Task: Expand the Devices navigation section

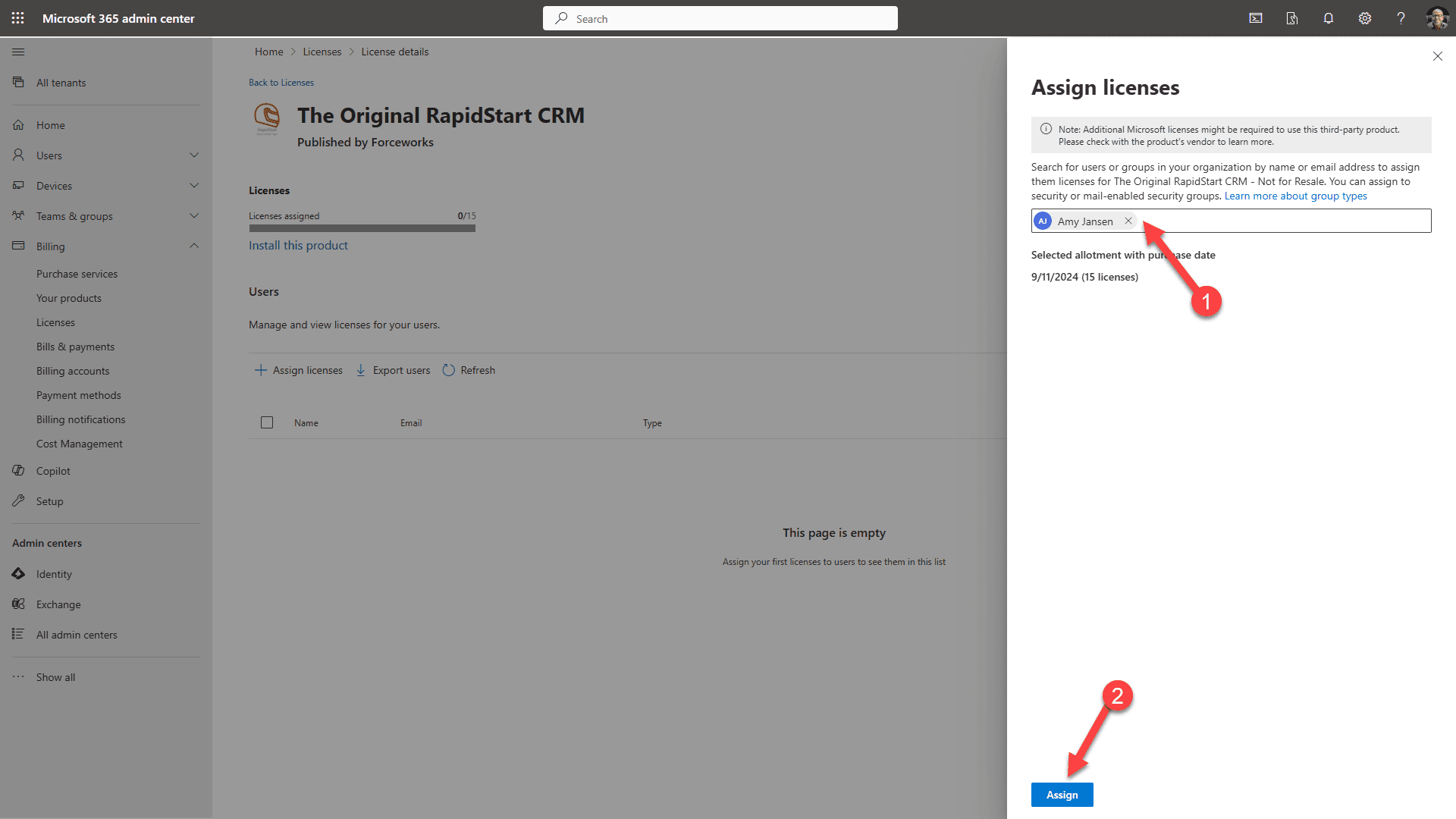Action: [194, 185]
